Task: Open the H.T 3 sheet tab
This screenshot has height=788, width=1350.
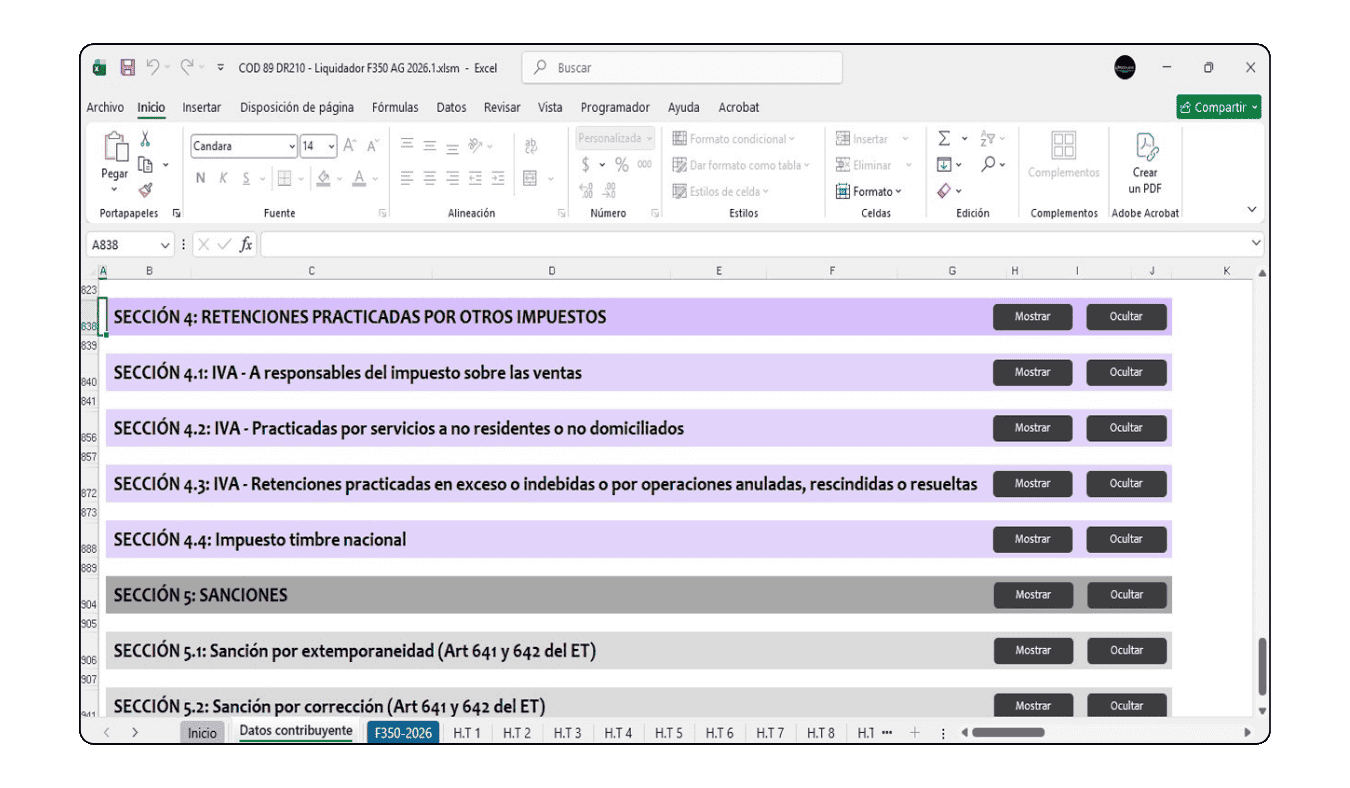Action: pos(567,733)
